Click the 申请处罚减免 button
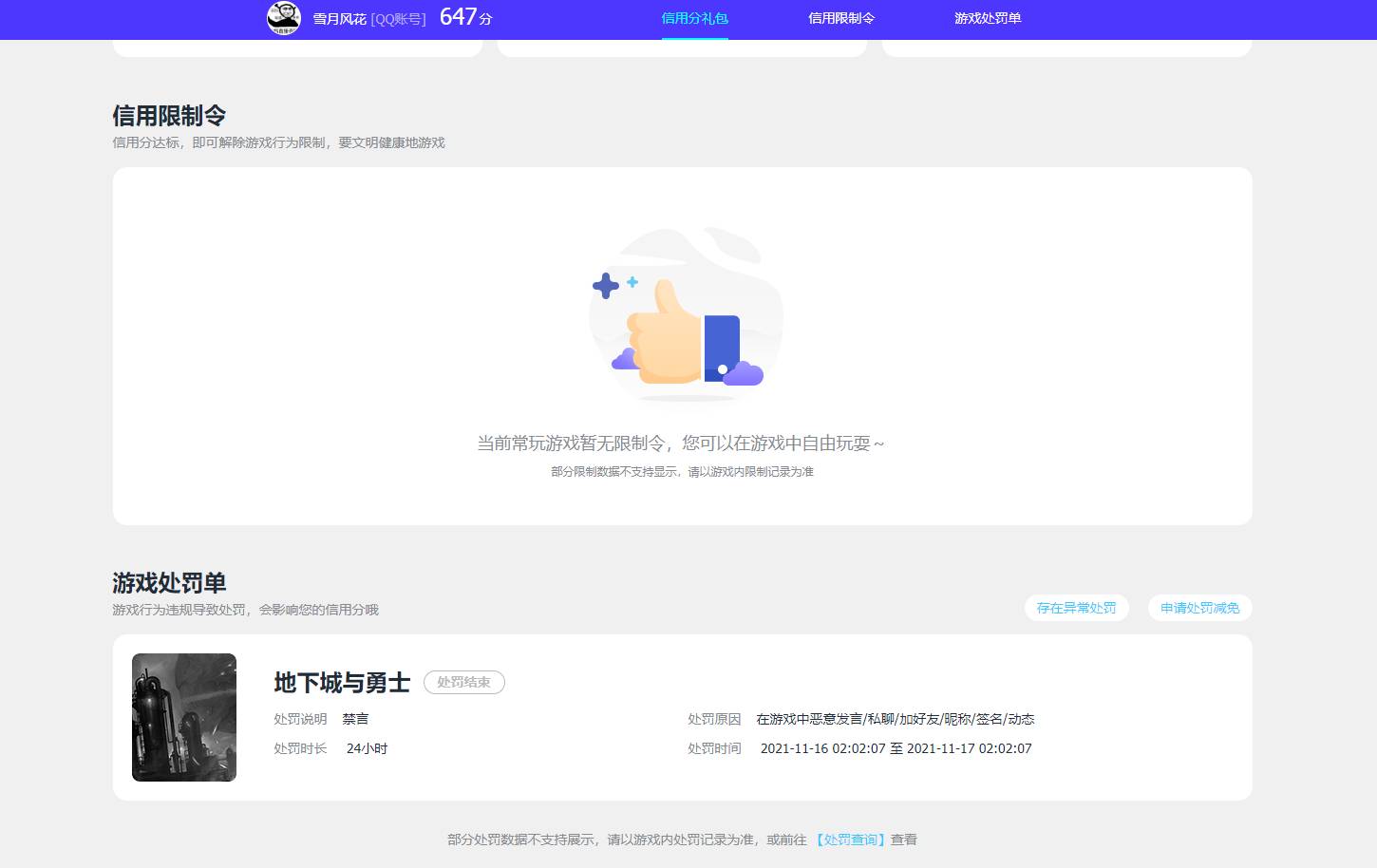Viewport: 1377px width, 868px height. (1199, 608)
